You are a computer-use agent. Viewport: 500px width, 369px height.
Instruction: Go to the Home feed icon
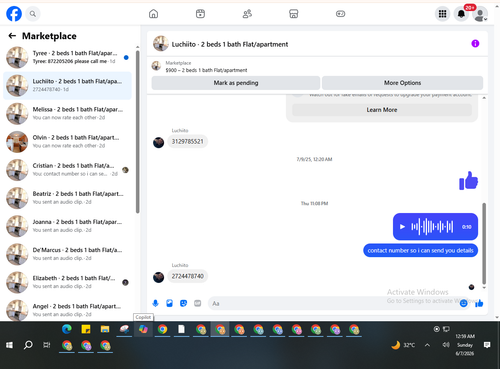153,14
